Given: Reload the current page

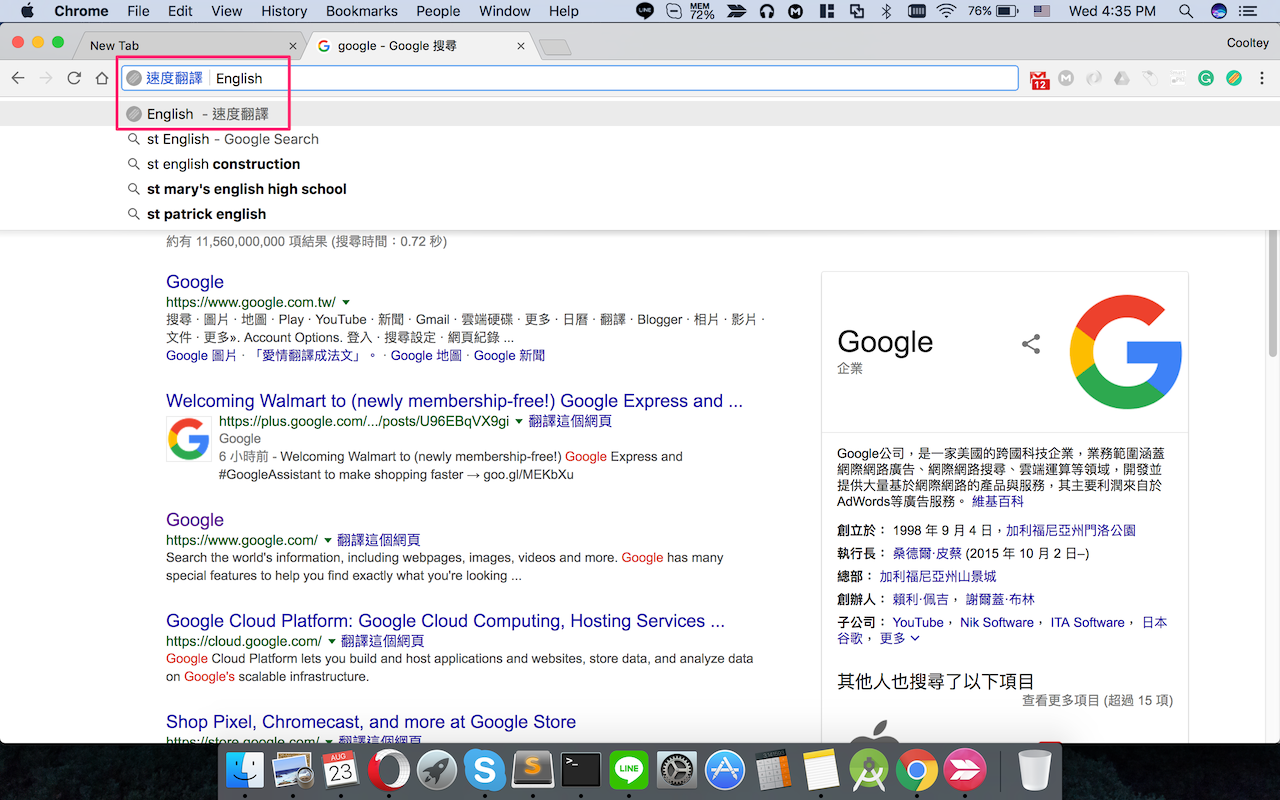Looking at the screenshot, I should (74, 78).
